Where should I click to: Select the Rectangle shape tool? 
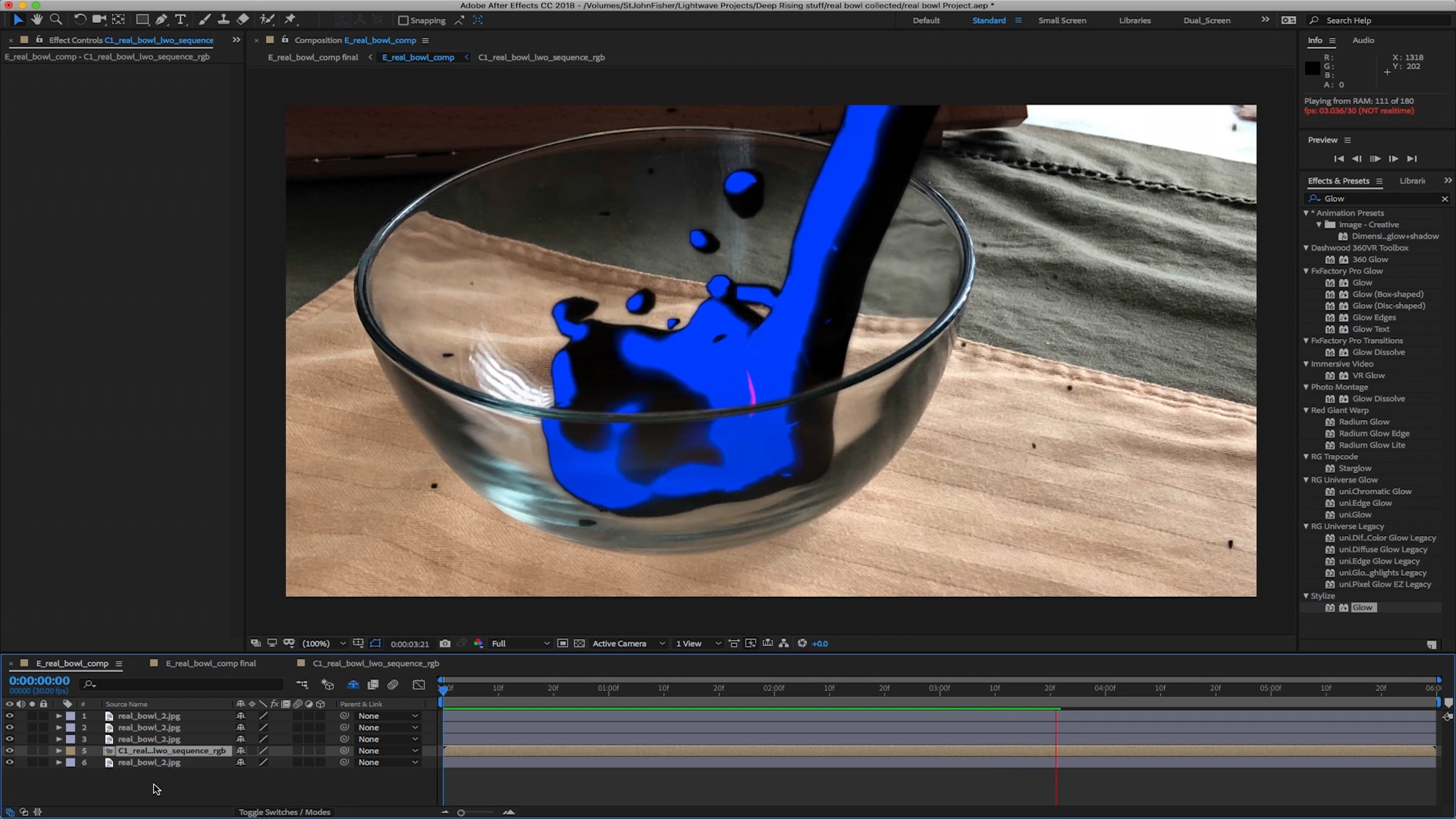click(x=142, y=19)
